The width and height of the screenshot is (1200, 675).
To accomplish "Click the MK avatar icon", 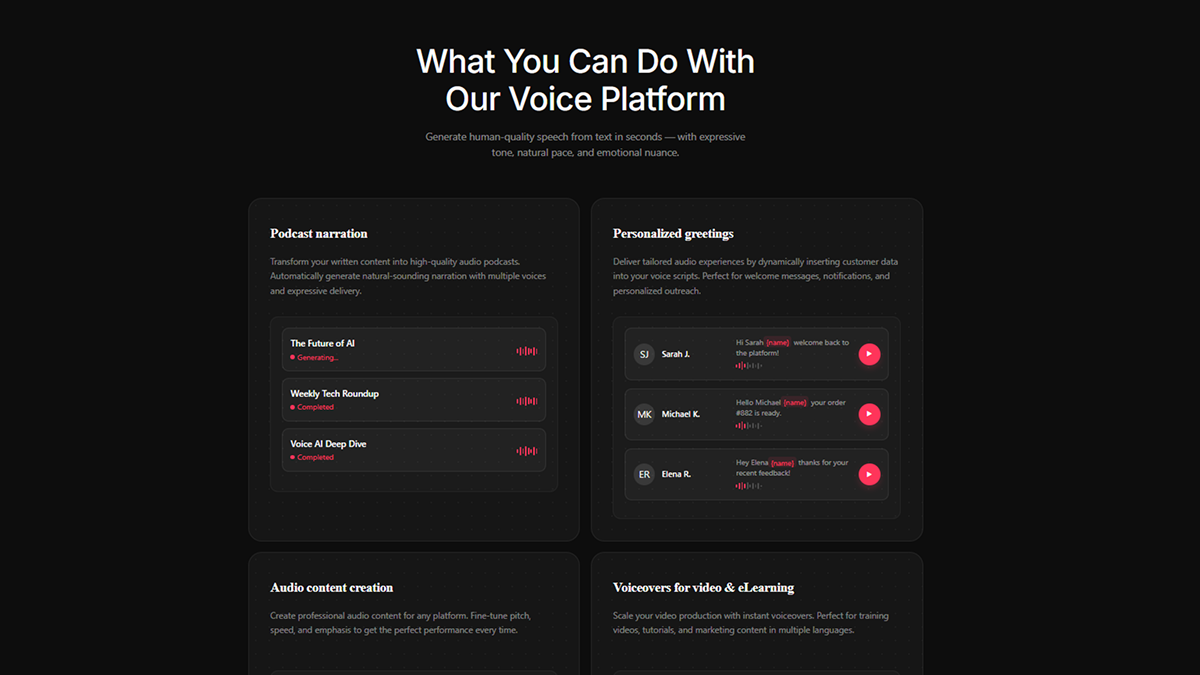I will pos(644,414).
